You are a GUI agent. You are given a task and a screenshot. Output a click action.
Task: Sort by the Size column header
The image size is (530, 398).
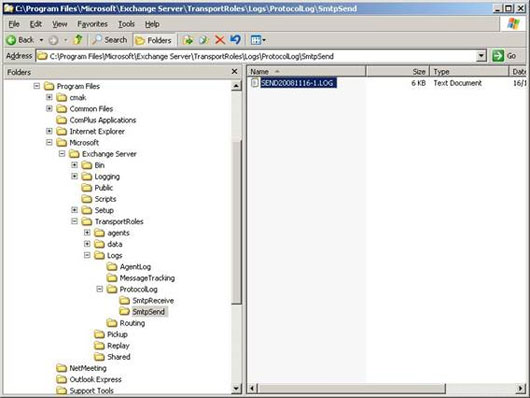(398, 71)
